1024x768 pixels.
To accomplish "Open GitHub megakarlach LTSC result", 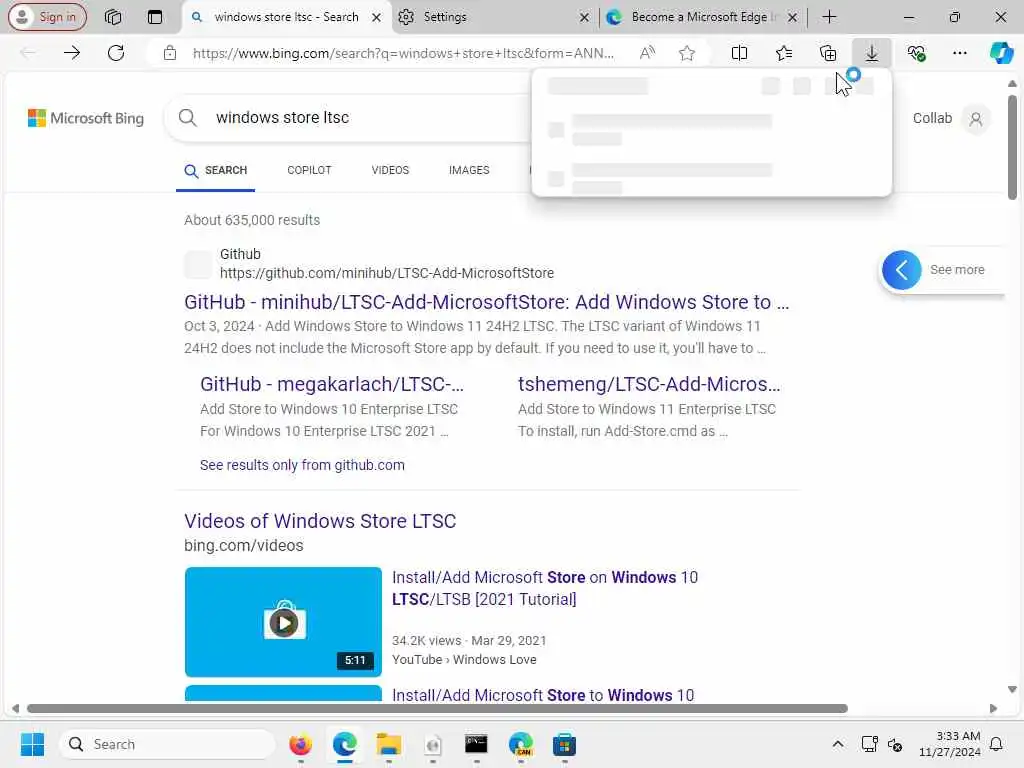I will 332,384.
